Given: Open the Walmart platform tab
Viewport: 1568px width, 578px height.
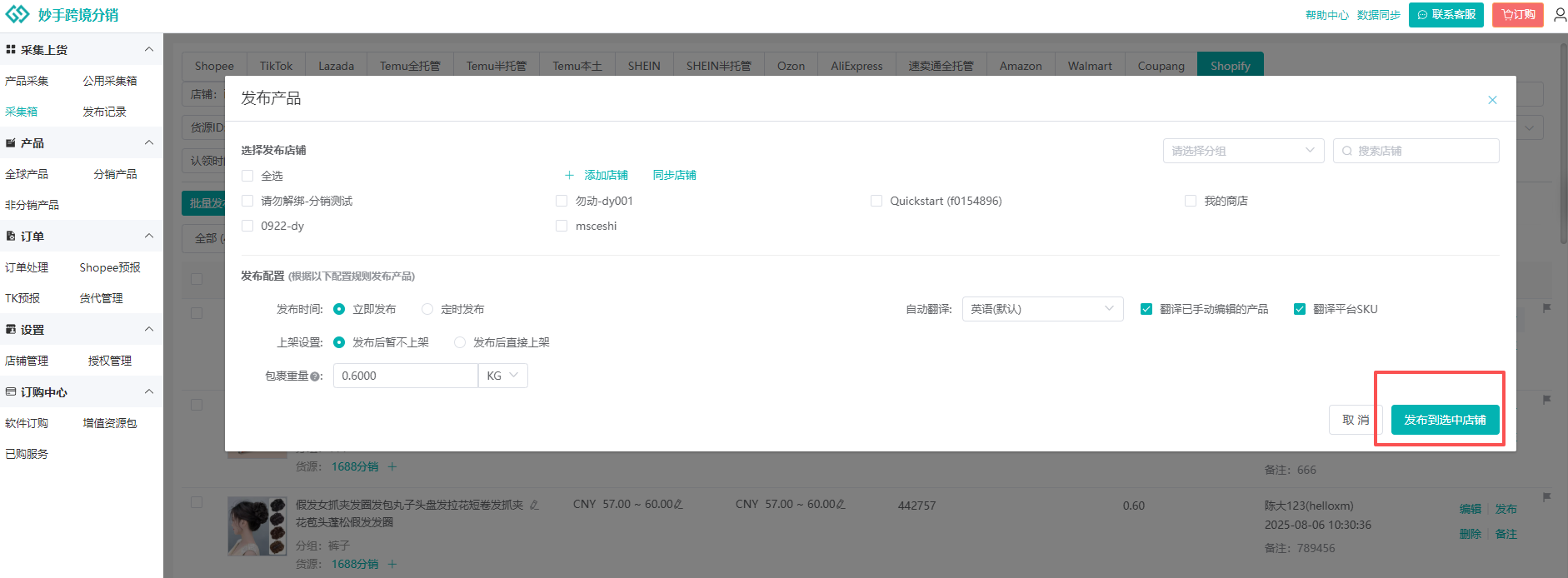Looking at the screenshot, I should [x=1090, y=65].
